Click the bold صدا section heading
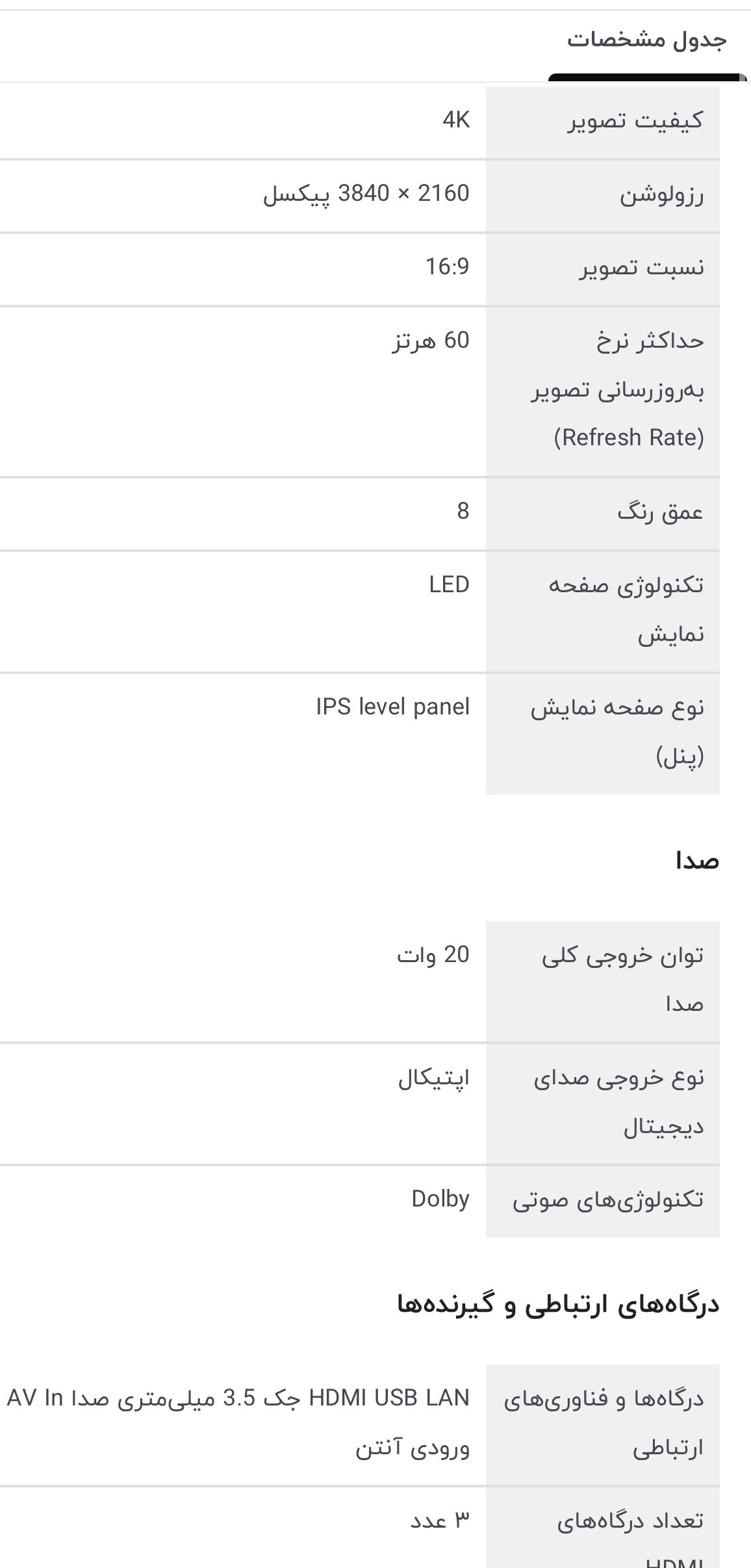The image size is (751, 1568). coord(697,861)
